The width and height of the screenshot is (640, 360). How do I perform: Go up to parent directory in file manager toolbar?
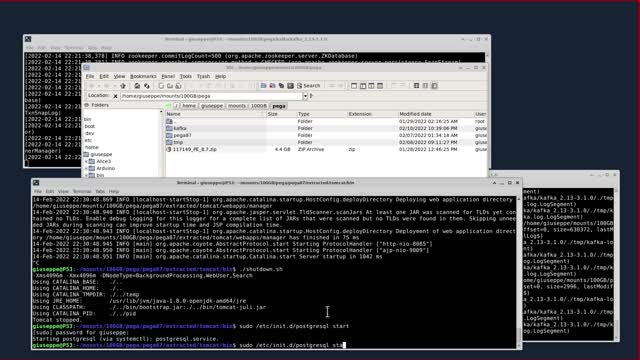tap(123, 86)
